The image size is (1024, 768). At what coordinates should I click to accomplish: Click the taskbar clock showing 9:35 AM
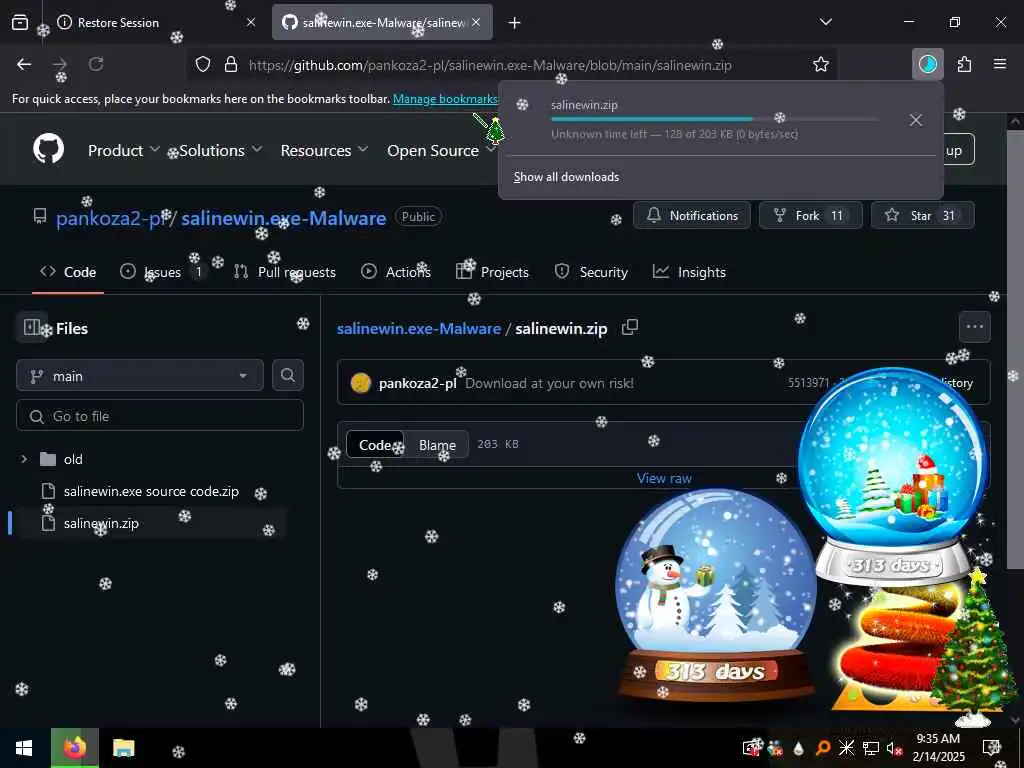[938, 748]
